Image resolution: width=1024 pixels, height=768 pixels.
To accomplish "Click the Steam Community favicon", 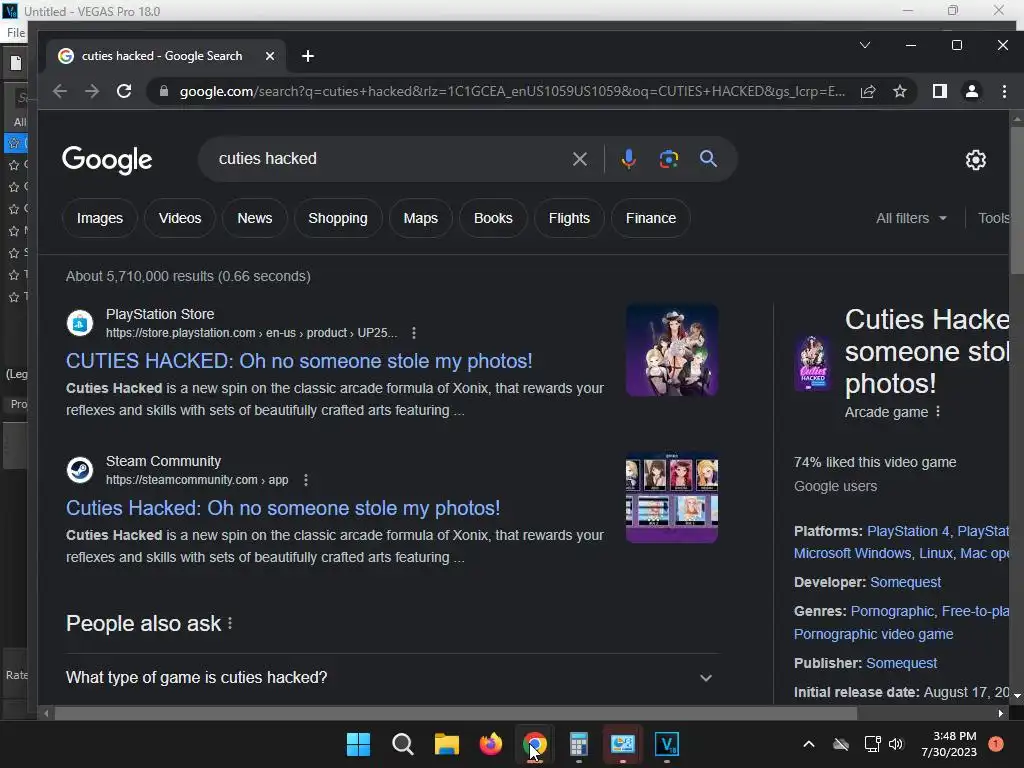I will pos(80,470).
